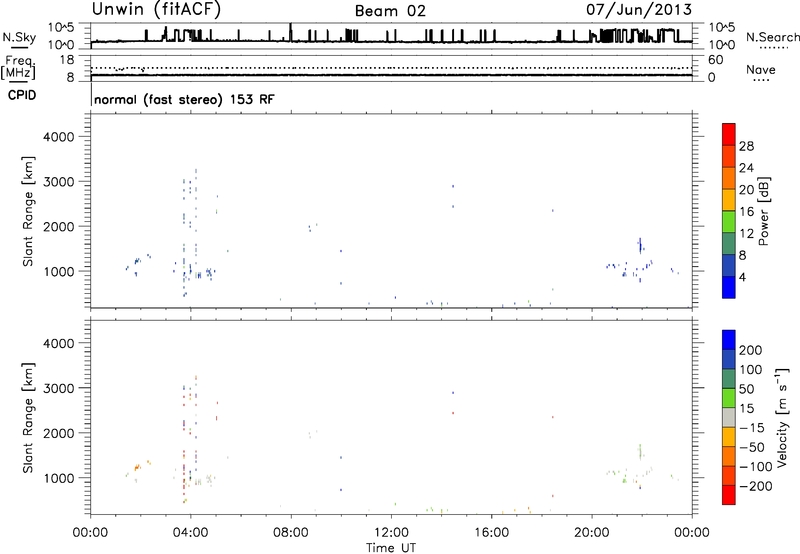Click the "16:00" time tick label
Image resolution: width=800 pixels, height=554 pixels.
(x=491, y=533)
